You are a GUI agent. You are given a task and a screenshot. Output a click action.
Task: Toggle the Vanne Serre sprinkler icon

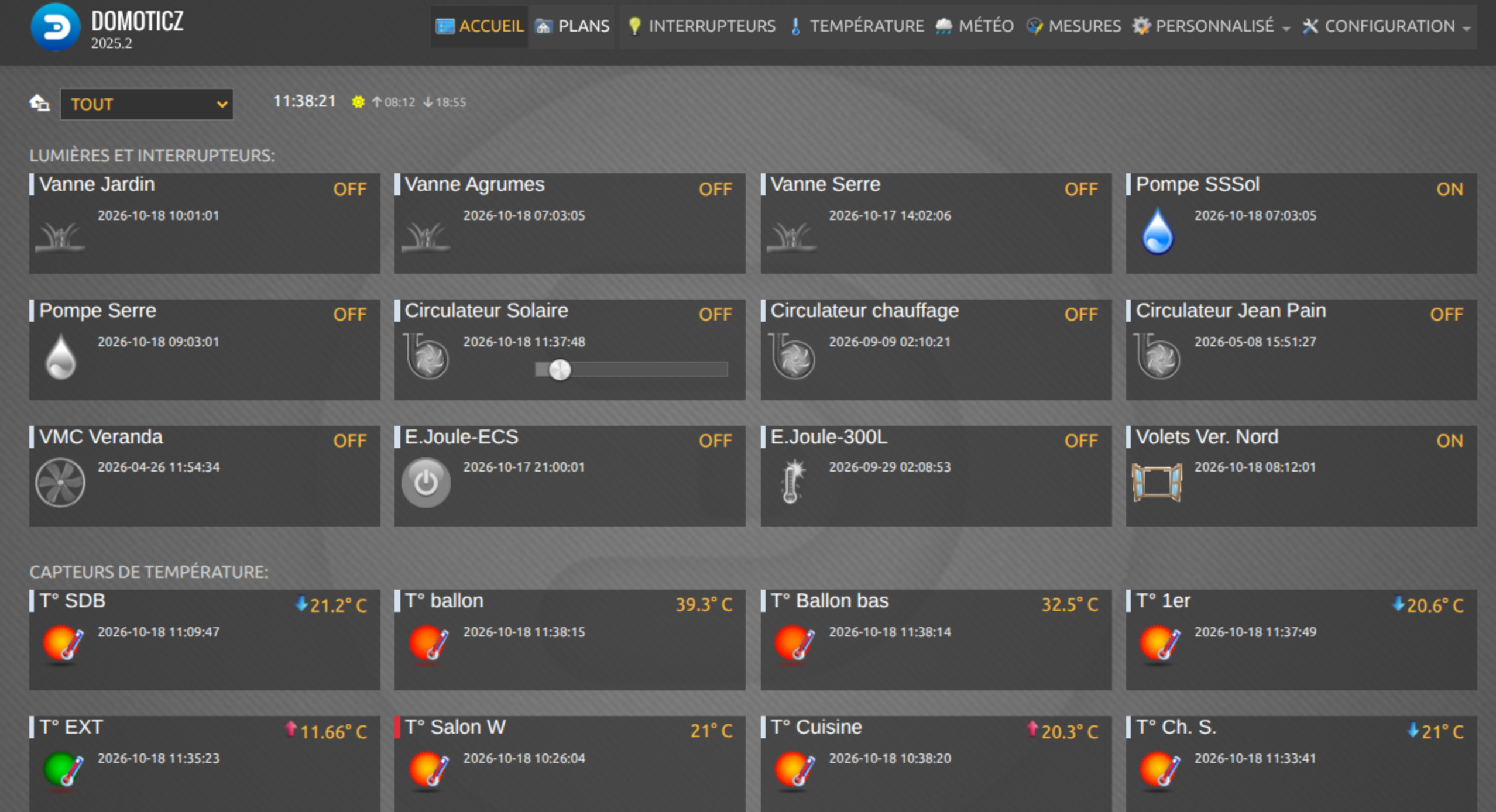(x=791, y=237)
